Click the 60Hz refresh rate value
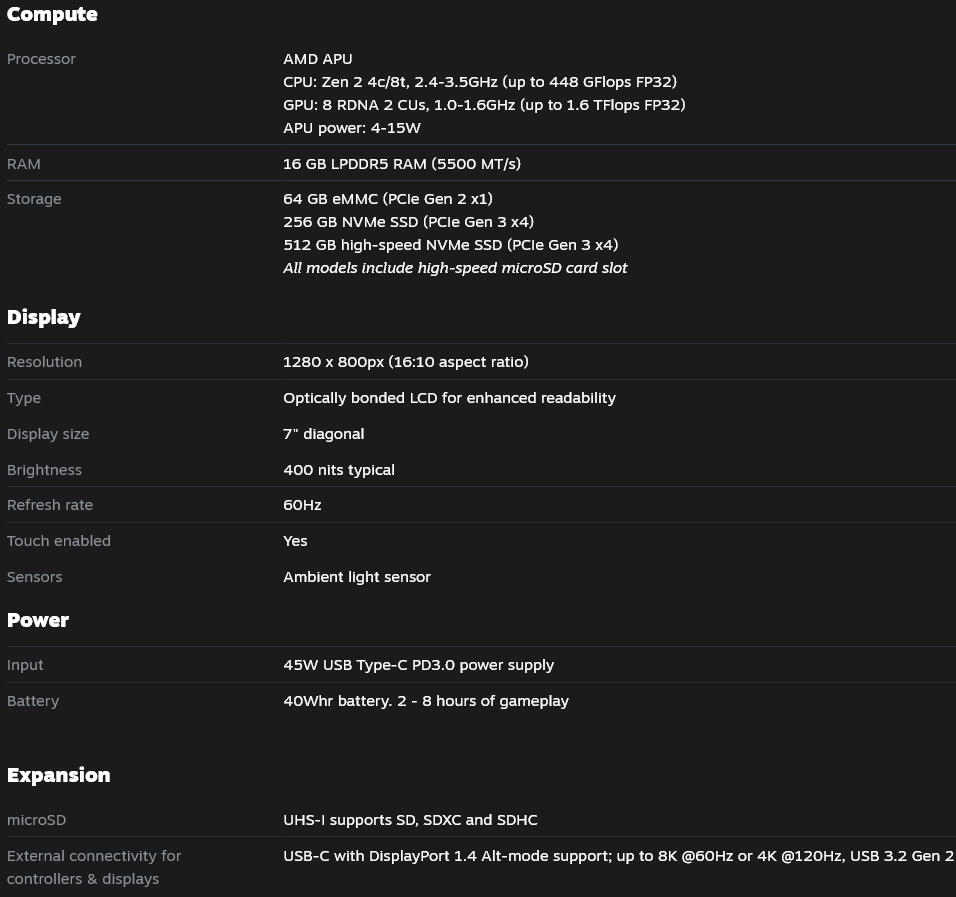Viewport: 956px width, 897px height. pyautogui.click(x=302, y=505)
